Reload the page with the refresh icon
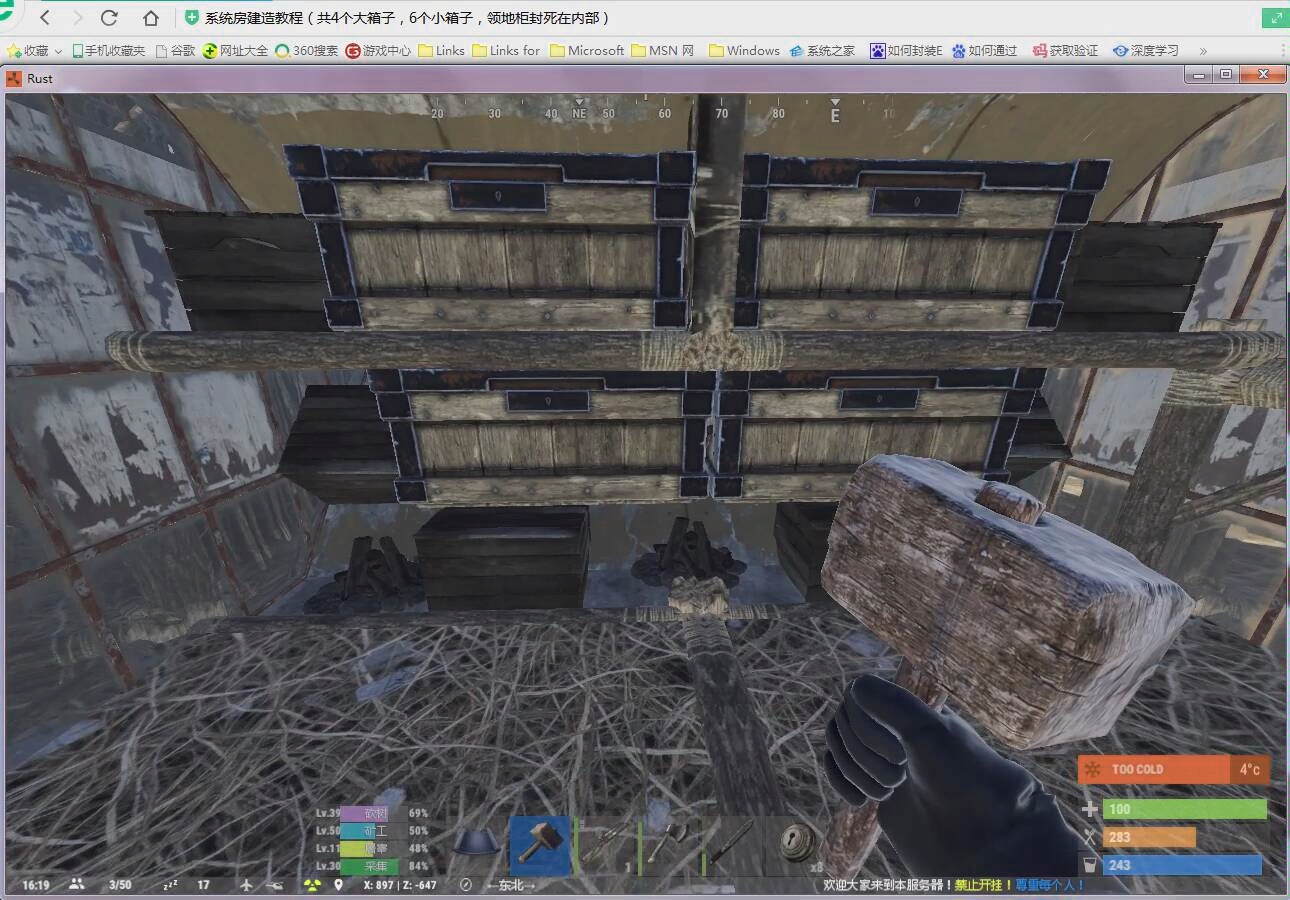The width and height of the screenshot is (1290, 900). 110,18
